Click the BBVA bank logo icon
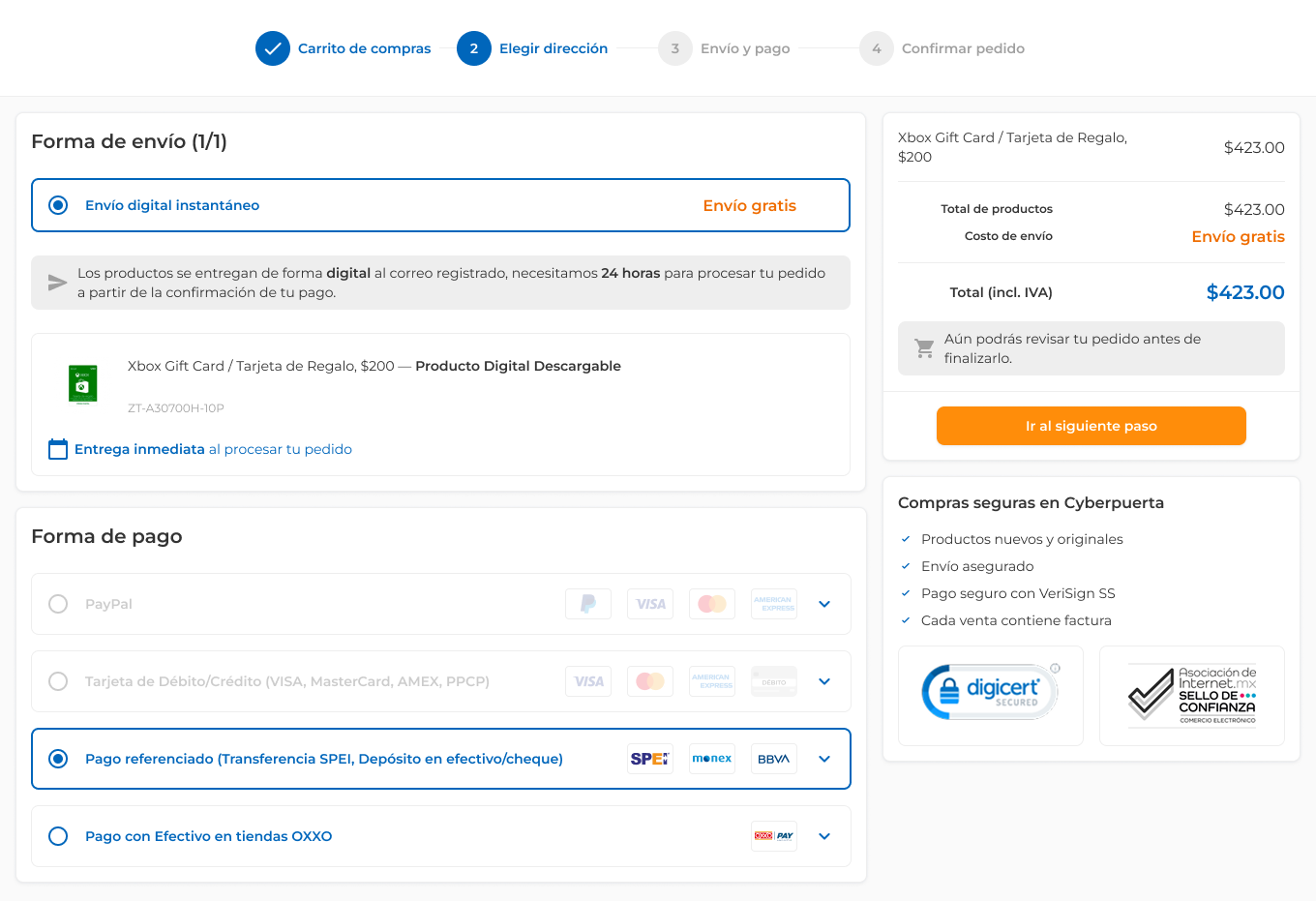 click(x=773, y=759)
